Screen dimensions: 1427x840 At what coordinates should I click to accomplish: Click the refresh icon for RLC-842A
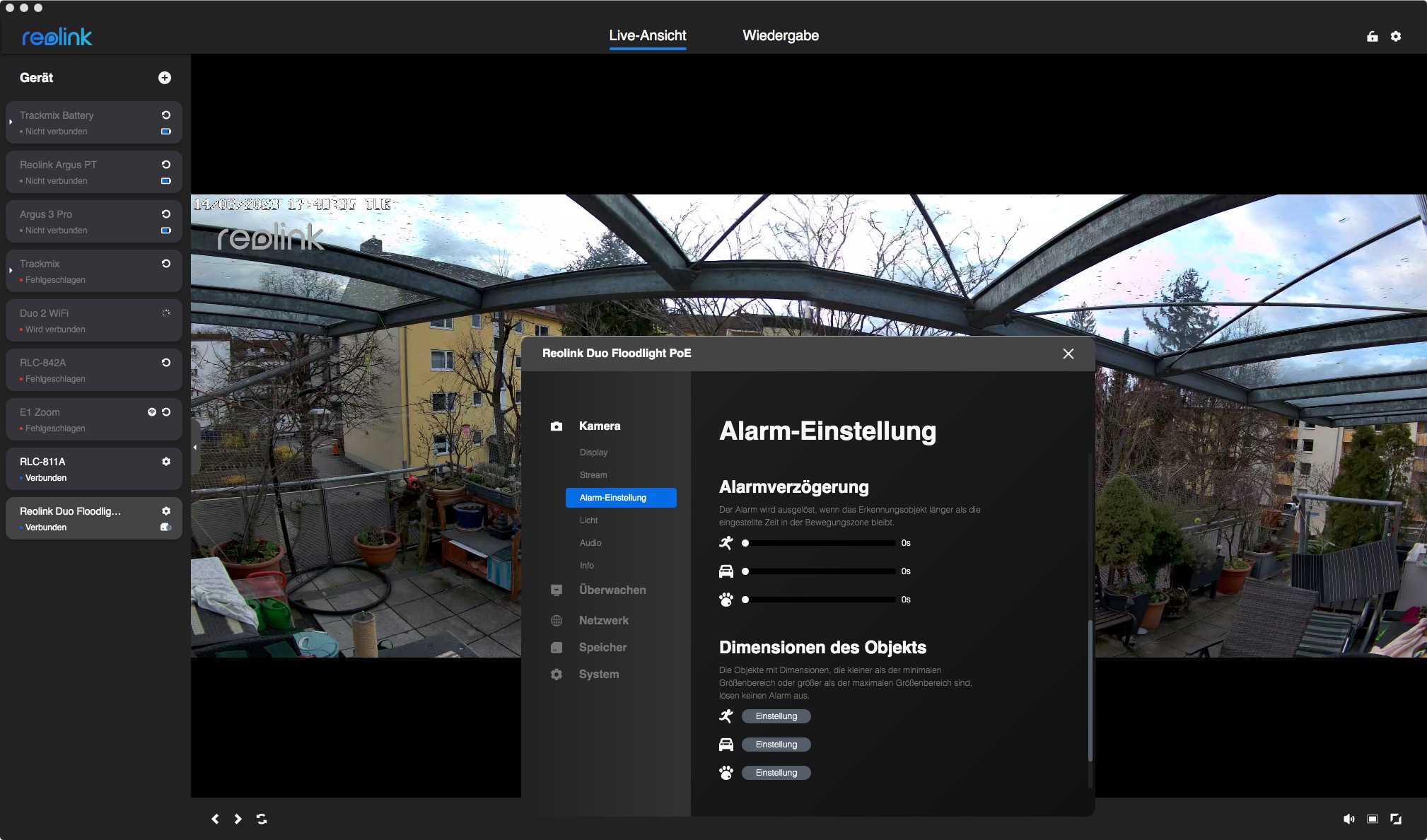[x=166, y=363]
